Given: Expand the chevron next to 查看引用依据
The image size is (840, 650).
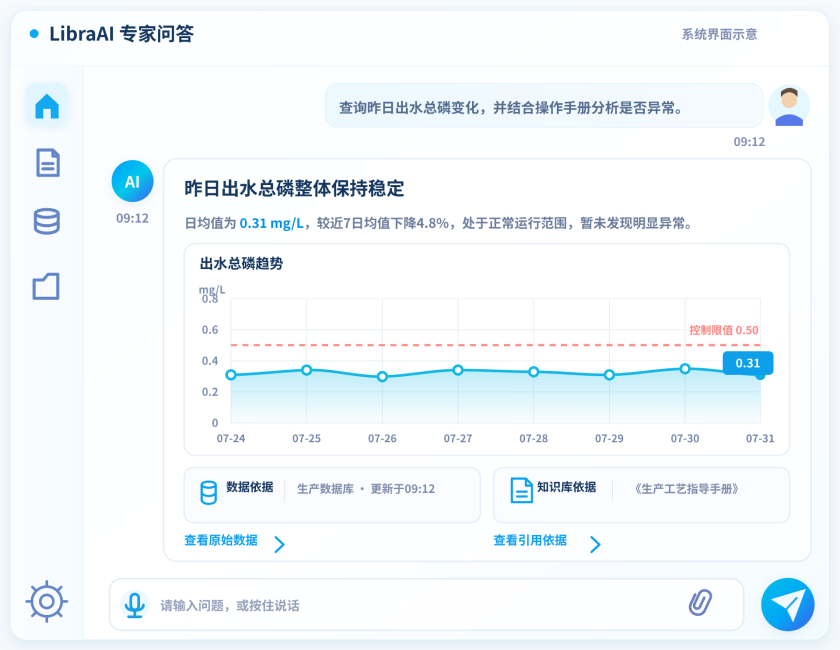Looking at the screenshot, I should point(595,544).
